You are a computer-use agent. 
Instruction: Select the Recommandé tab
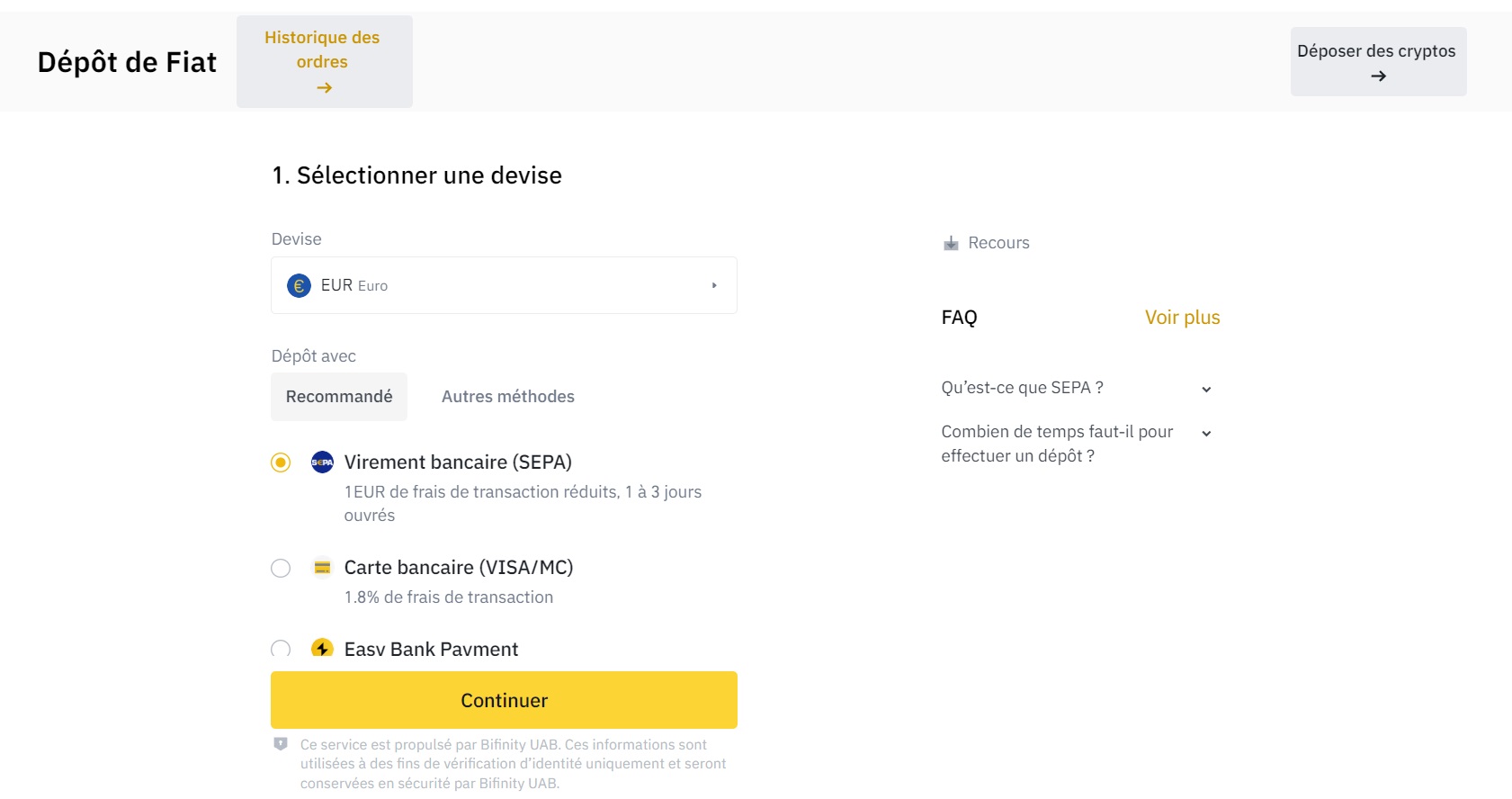coord(338,396)
